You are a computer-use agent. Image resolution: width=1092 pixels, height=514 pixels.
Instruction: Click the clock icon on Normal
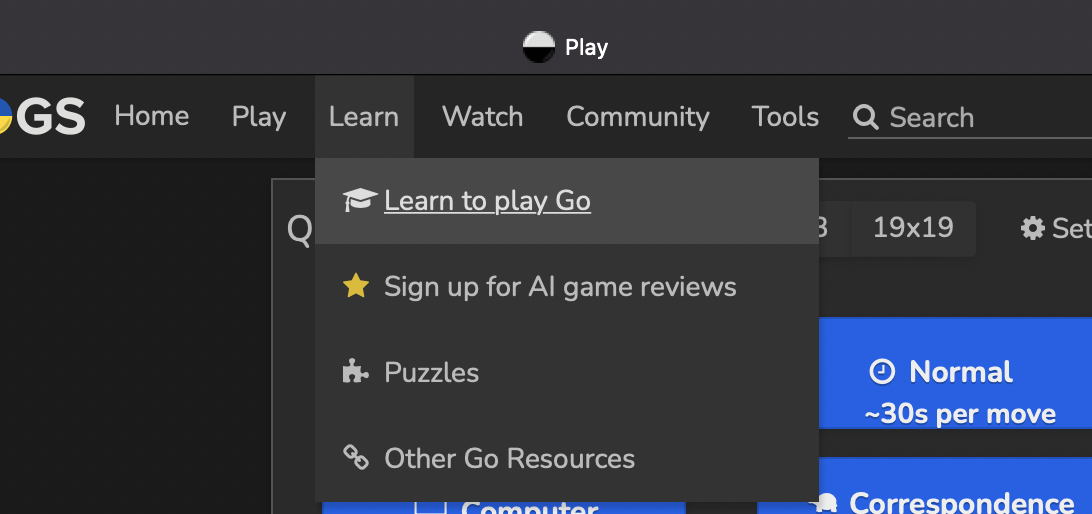coord(882,372)
